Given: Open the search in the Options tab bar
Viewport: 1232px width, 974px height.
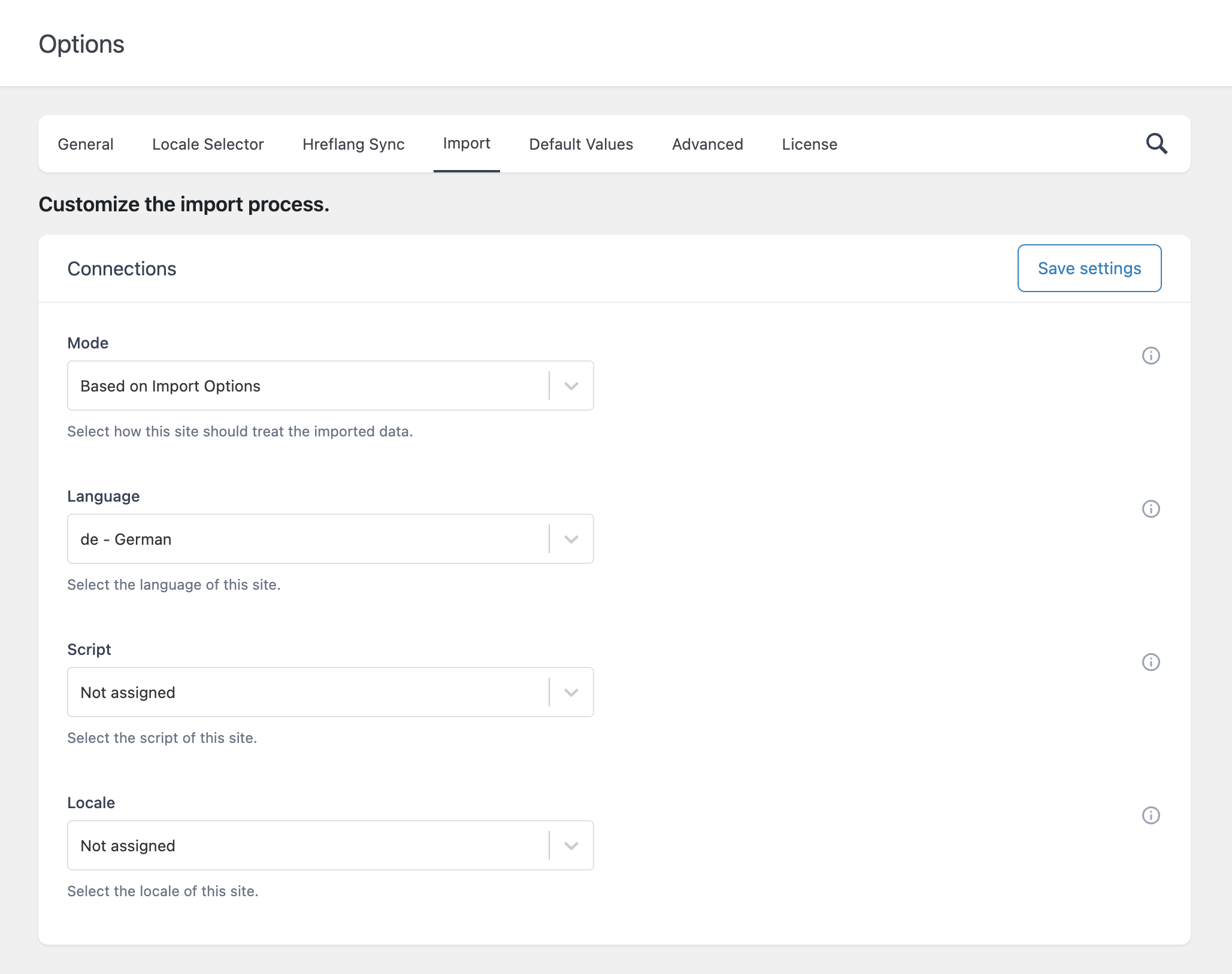Looking at the screenshot, I should point(1157,144).
